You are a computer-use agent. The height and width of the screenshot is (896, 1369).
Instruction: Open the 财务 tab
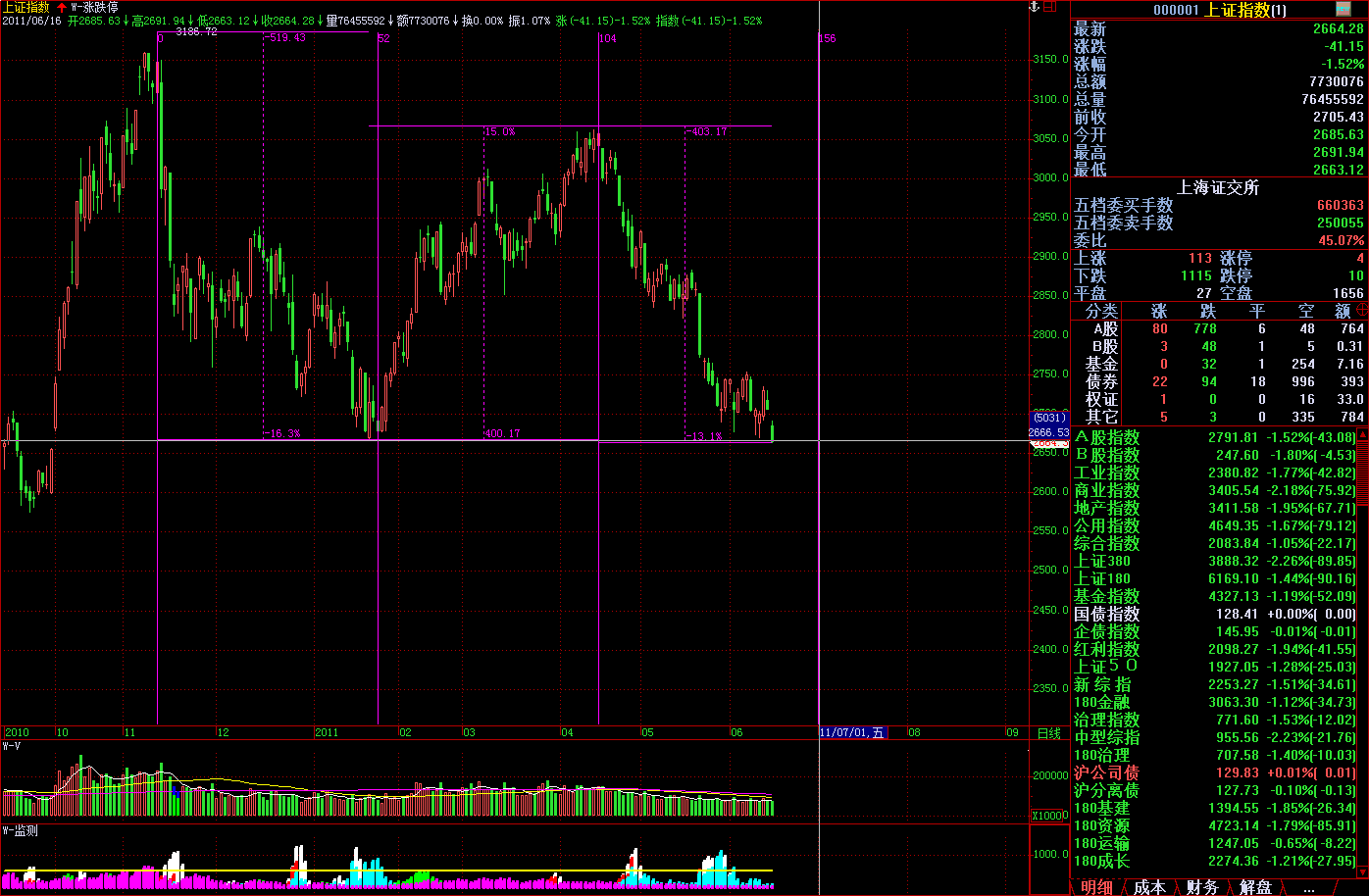[1201, 887]
